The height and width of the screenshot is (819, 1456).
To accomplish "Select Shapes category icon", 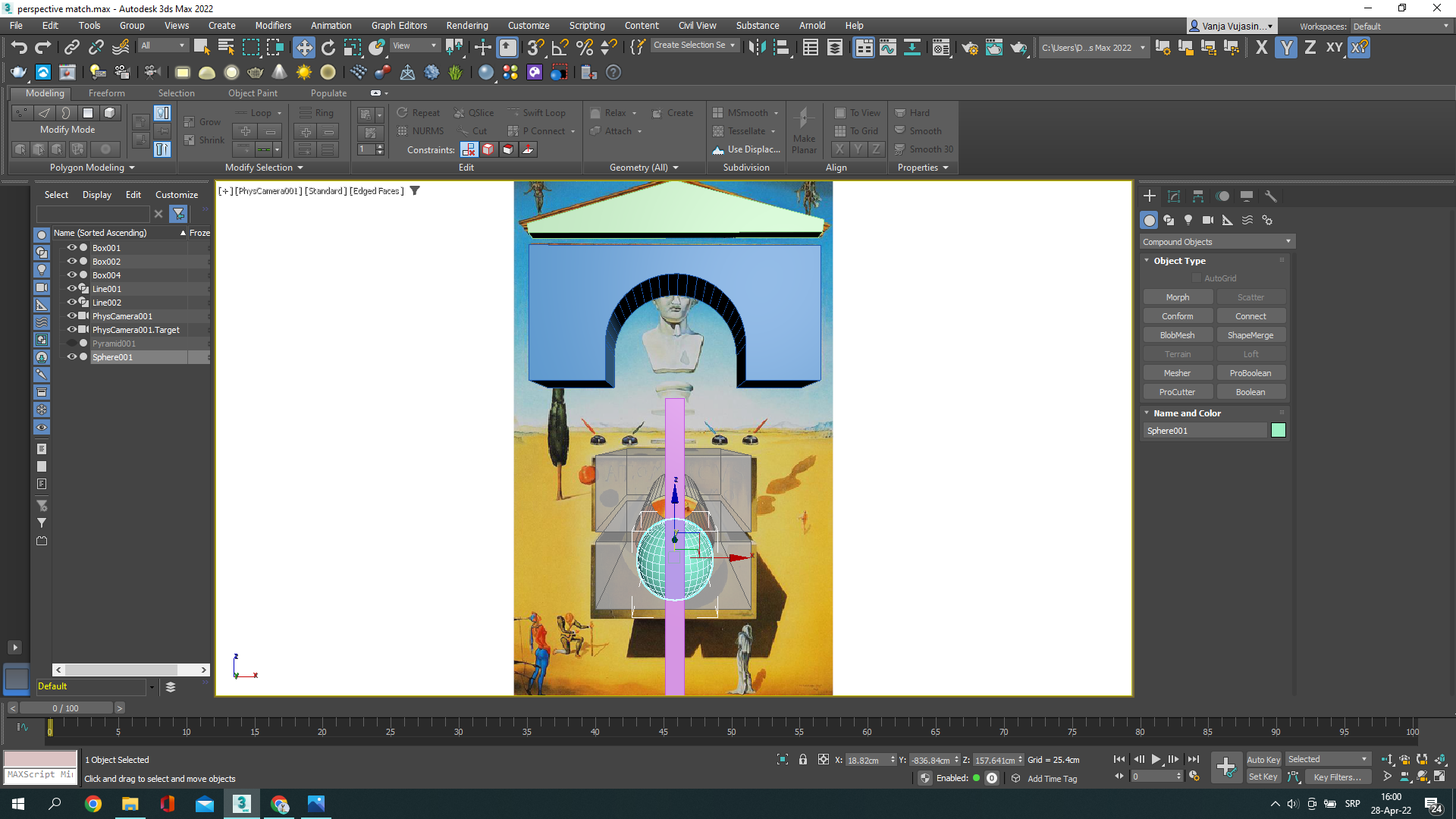I will (1169, 220).
